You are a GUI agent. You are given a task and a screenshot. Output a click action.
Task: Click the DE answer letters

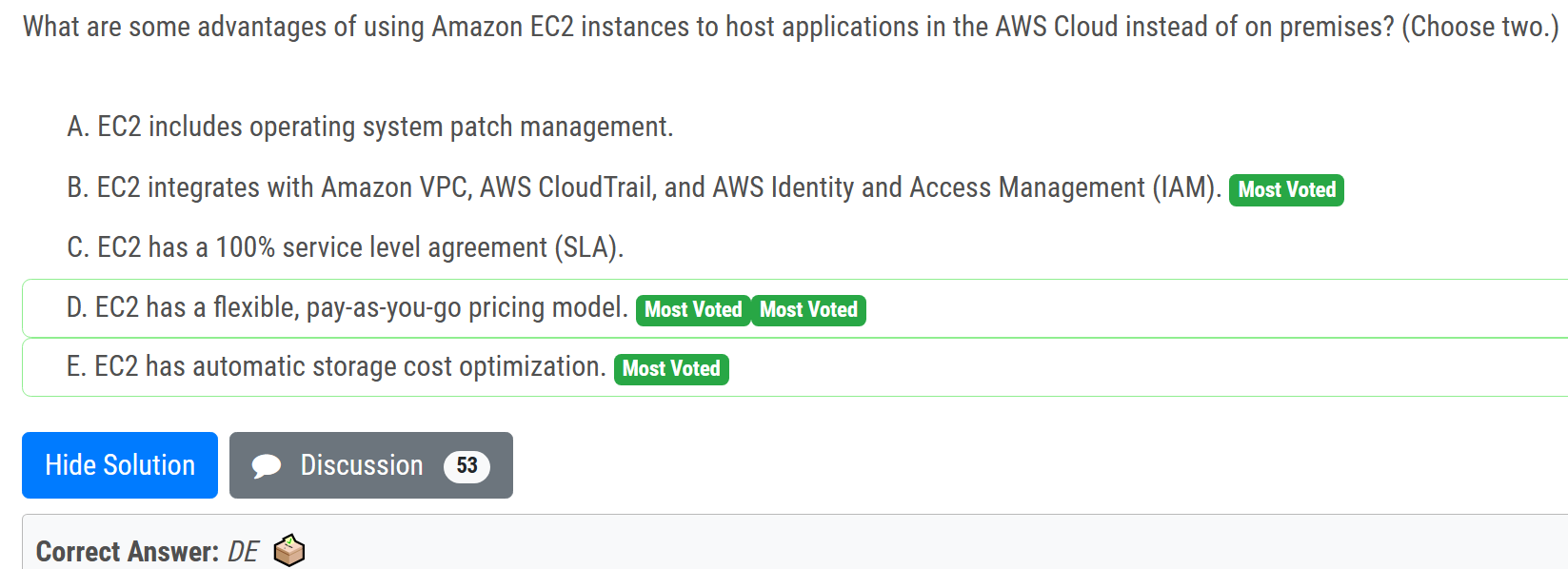243,551
